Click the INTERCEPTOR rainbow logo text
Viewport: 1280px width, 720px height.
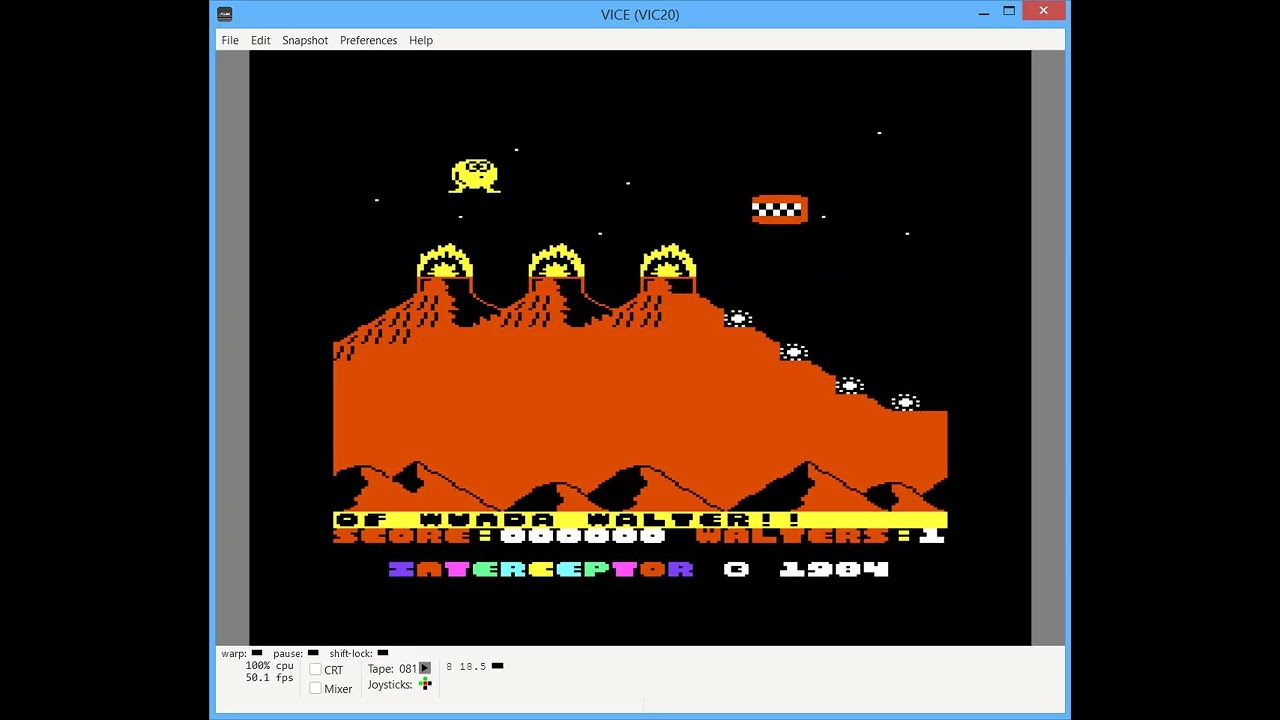[541, 569]
